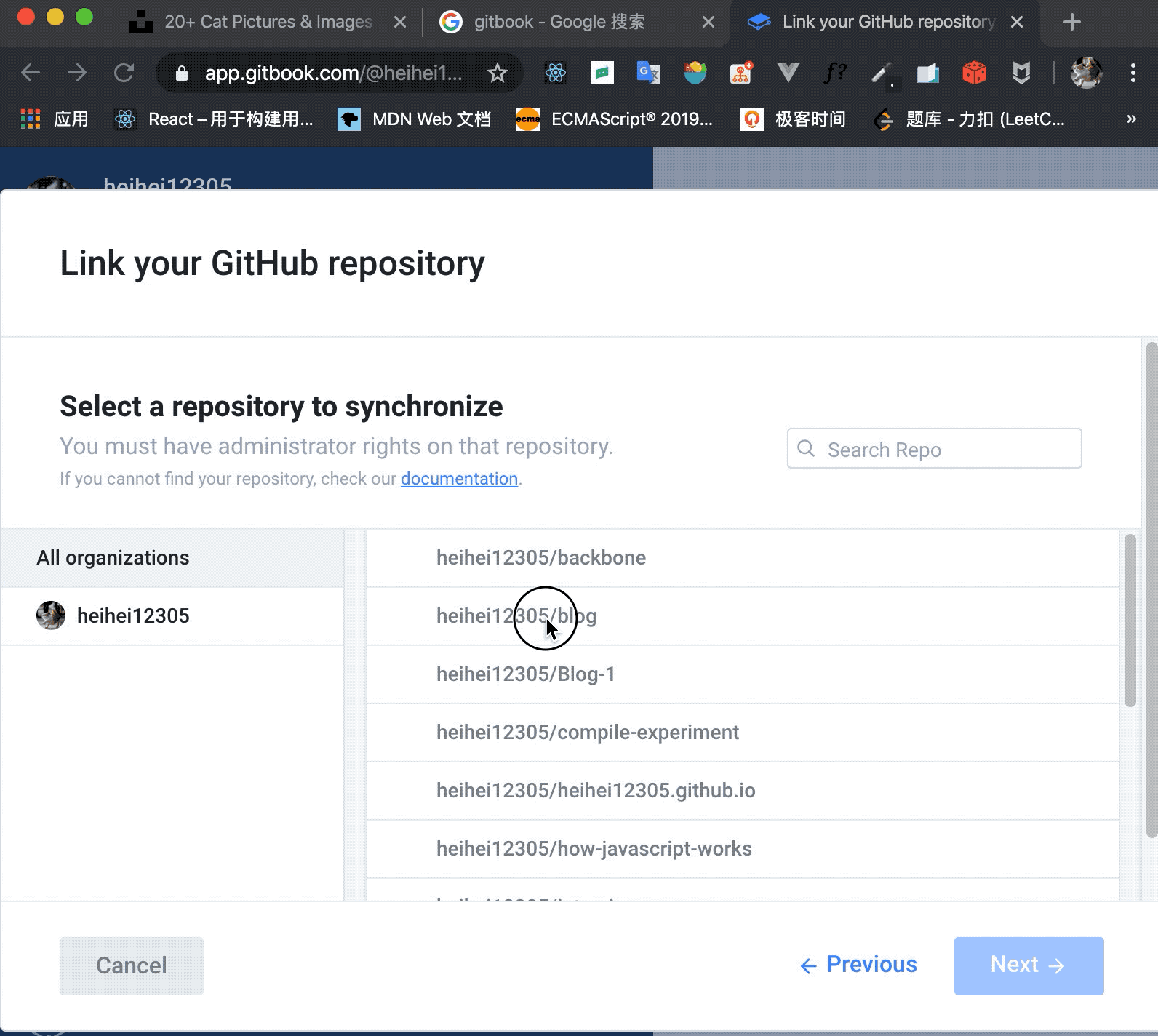Show more bookmarks chevron

1131,119
